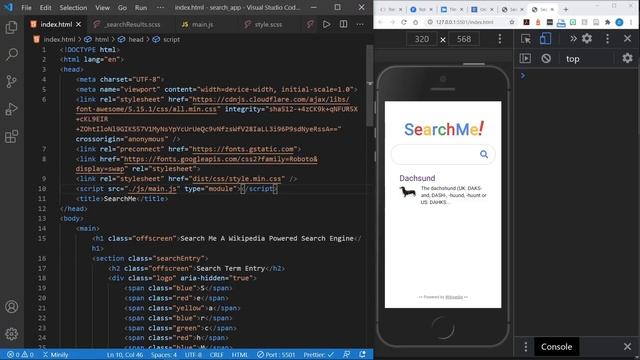Open the Run menu
The image size is (640, 360).
[141, 7]
